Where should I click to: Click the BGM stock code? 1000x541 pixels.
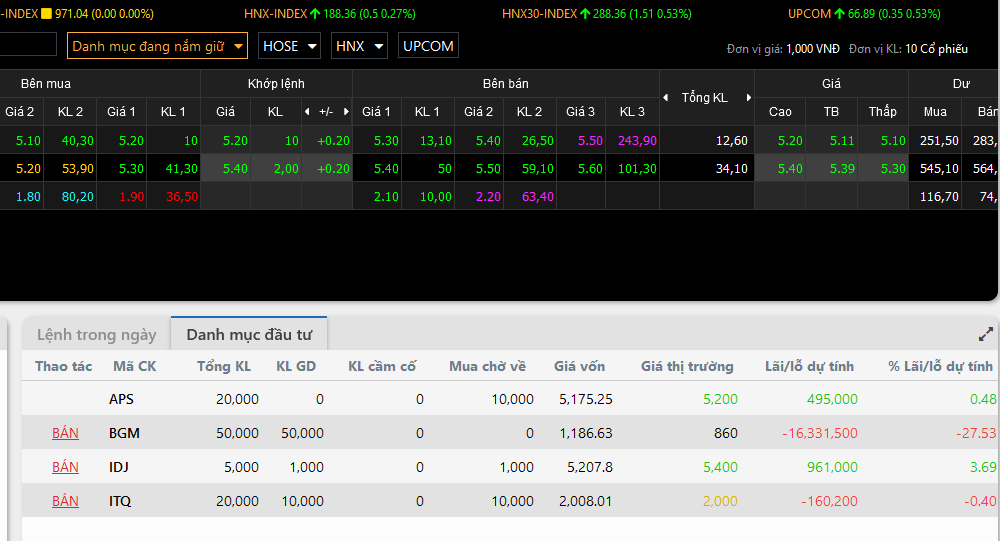tap(124, 433)
